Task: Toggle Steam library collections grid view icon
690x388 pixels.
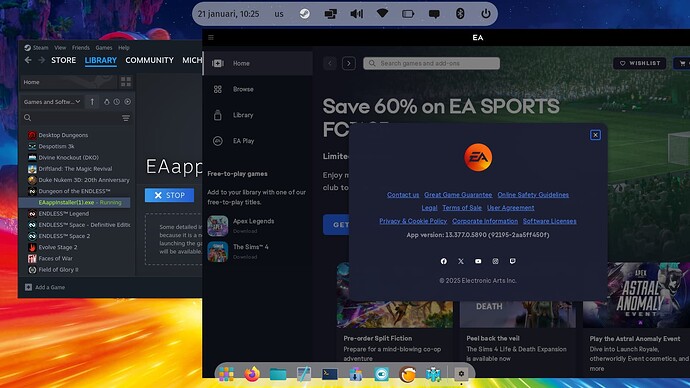Action: click(x=126, y=82)
